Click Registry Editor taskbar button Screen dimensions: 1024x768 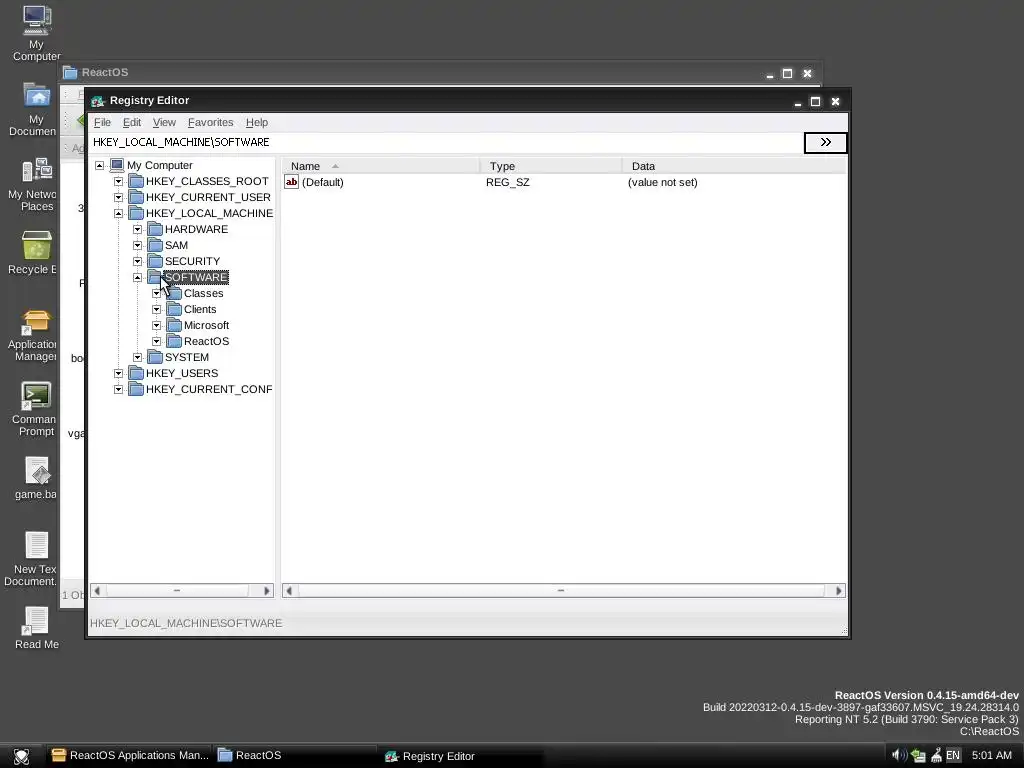click(x=461, y=756)
